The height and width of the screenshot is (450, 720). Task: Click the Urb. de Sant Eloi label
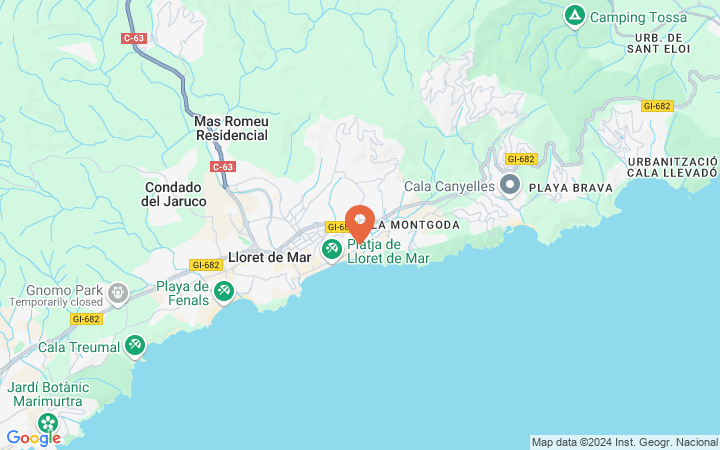[x=658, y=44]
